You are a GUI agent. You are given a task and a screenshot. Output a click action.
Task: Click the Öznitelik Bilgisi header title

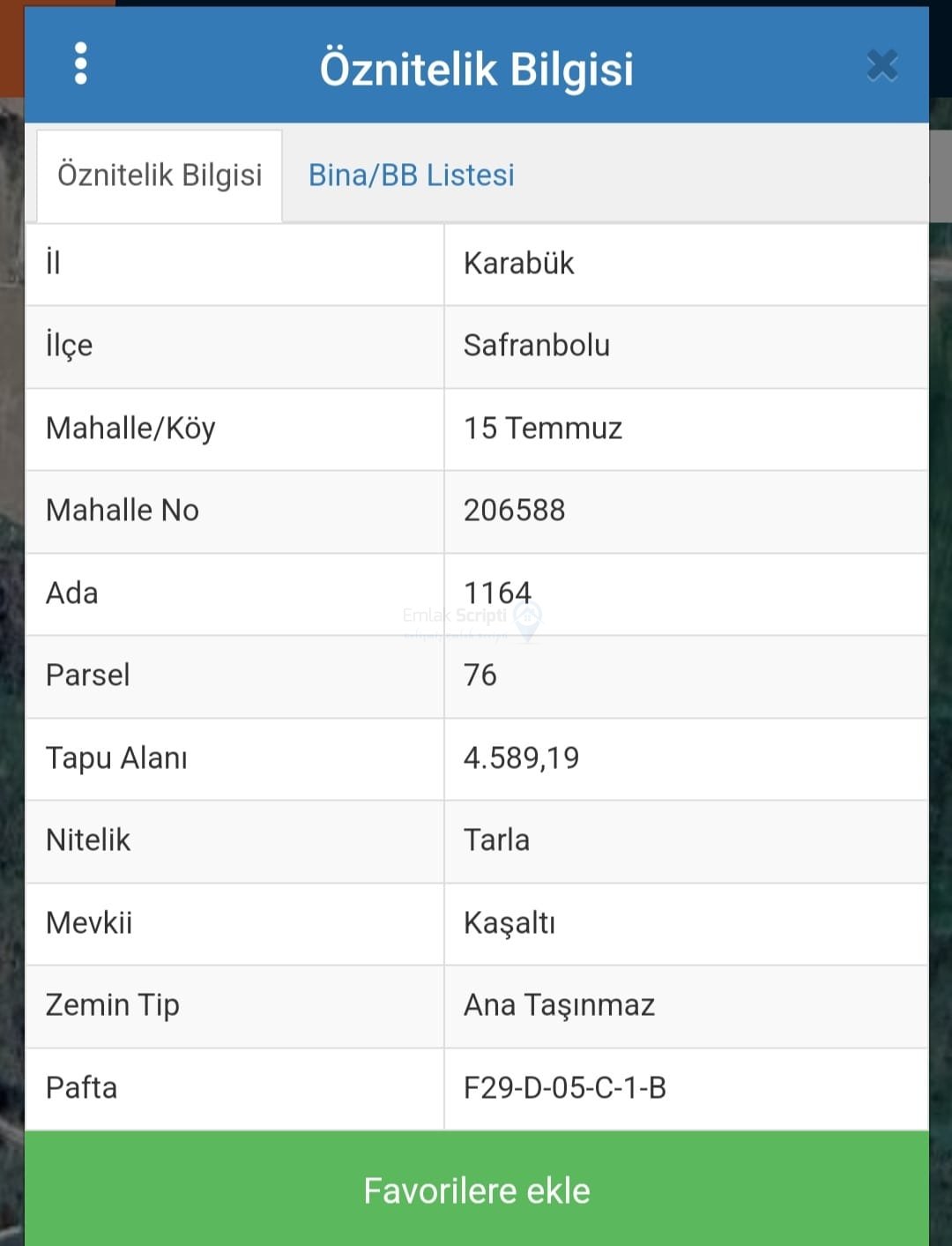coord(476,69)
